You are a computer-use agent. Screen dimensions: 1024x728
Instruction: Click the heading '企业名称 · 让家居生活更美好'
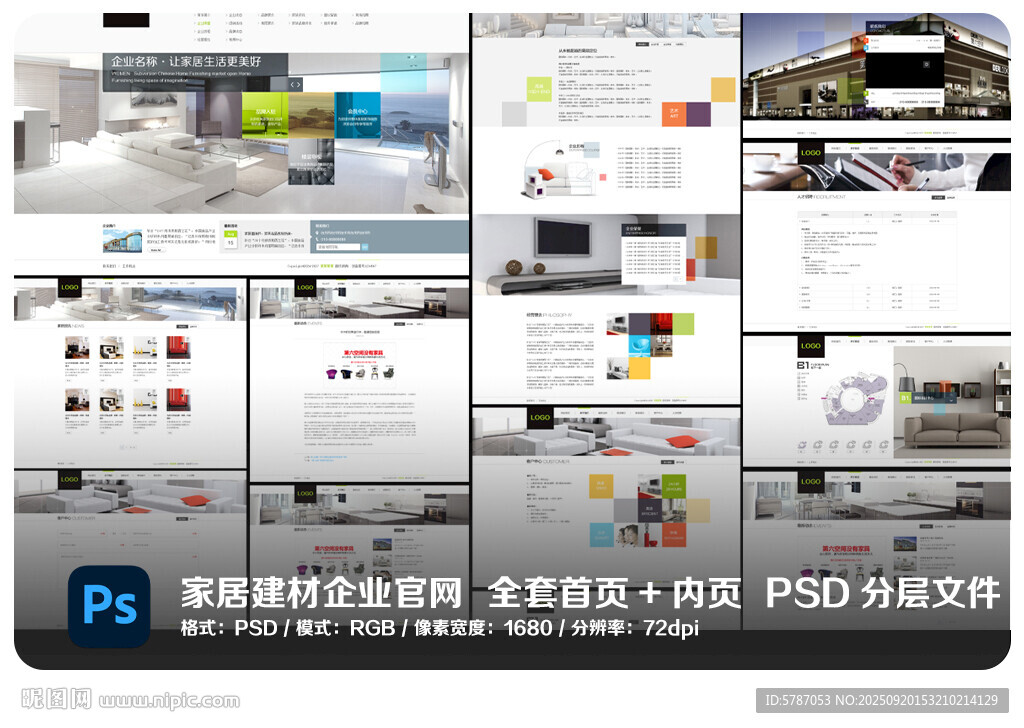point(186,61)
